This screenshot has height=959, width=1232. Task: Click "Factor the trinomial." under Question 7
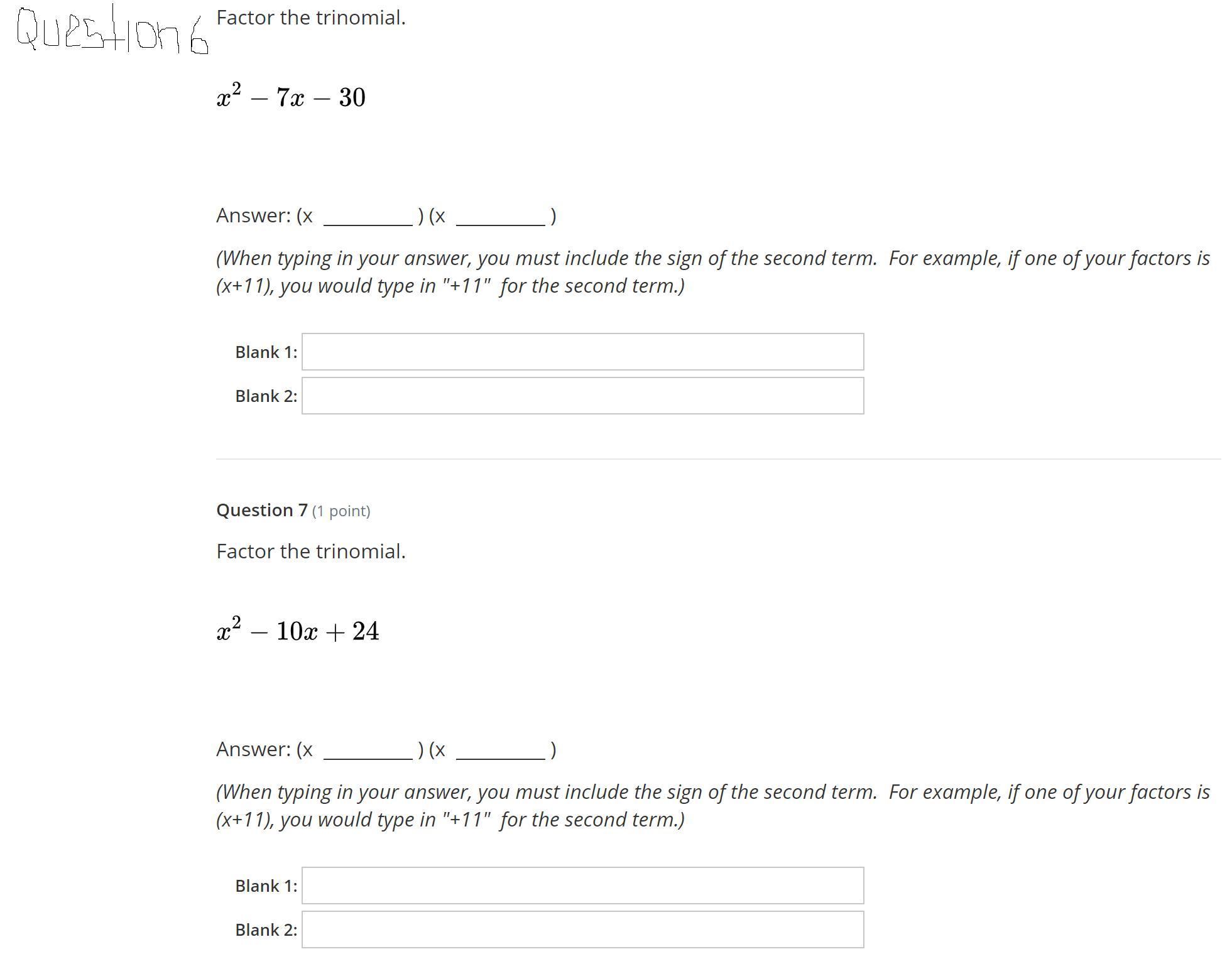pyautogui.click(x=311, y=551)
